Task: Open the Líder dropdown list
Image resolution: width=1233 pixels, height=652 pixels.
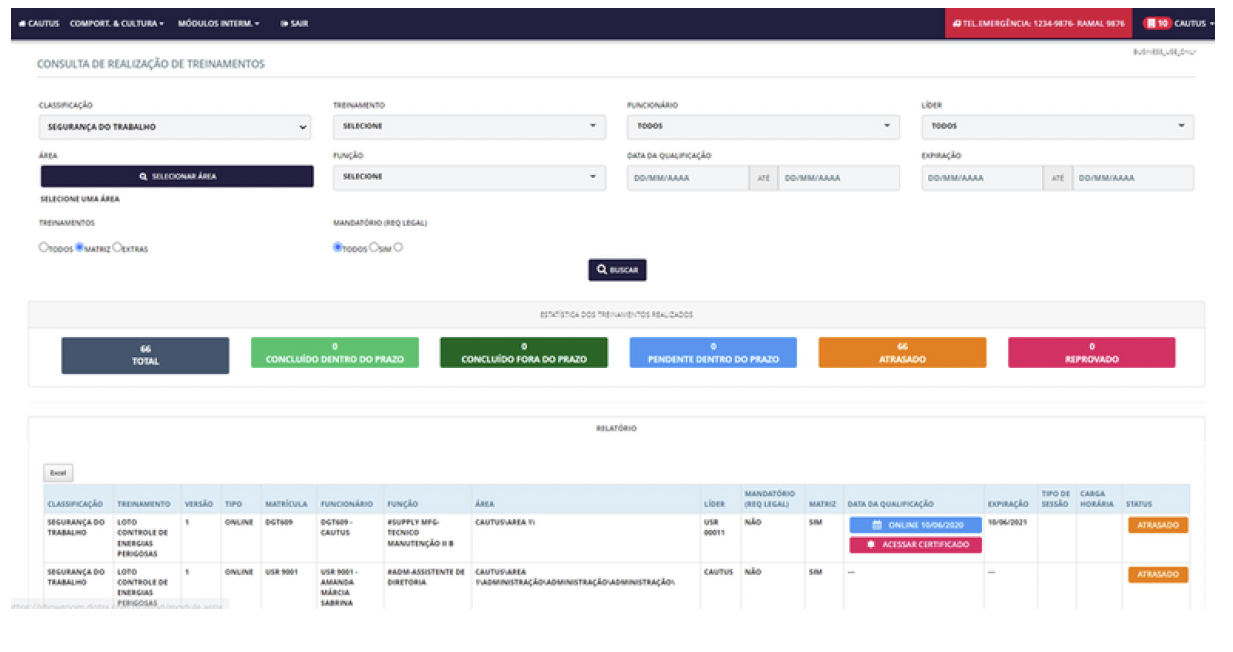Action: pyautogui.click(x=1057, y=127)
